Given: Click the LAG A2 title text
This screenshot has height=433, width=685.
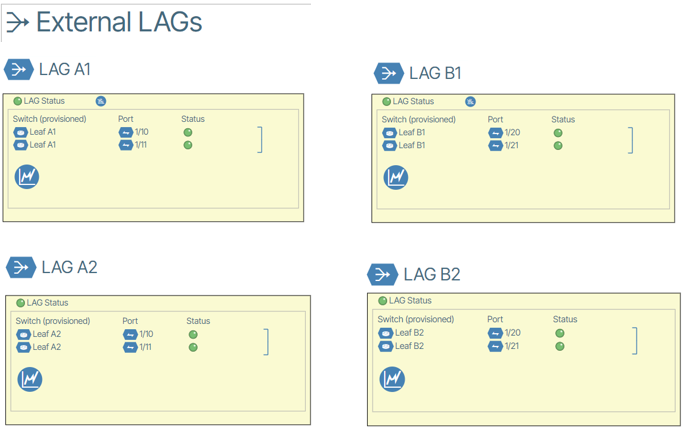Looking at the screenshot, I should coord(69,267).
